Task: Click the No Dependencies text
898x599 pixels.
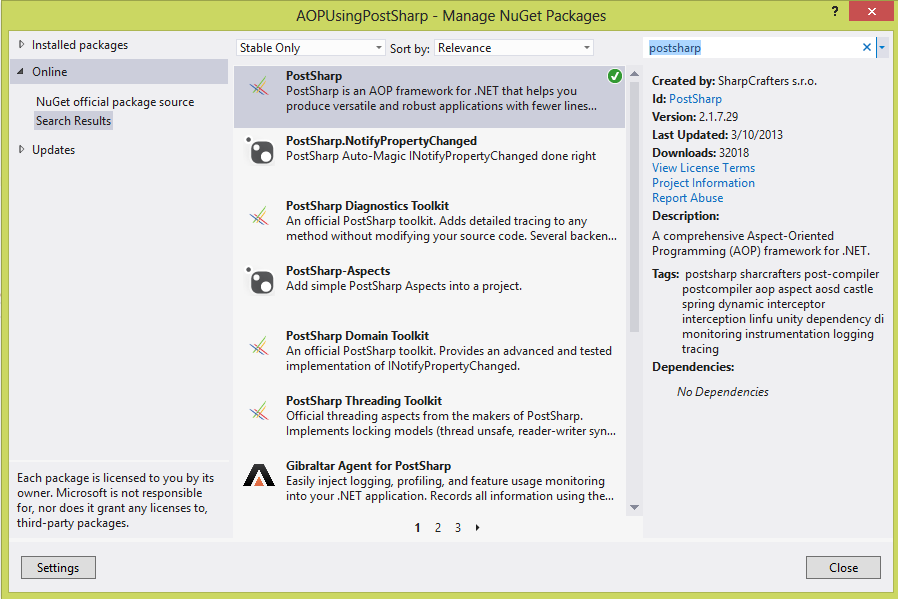Action: tap(723, 392)
